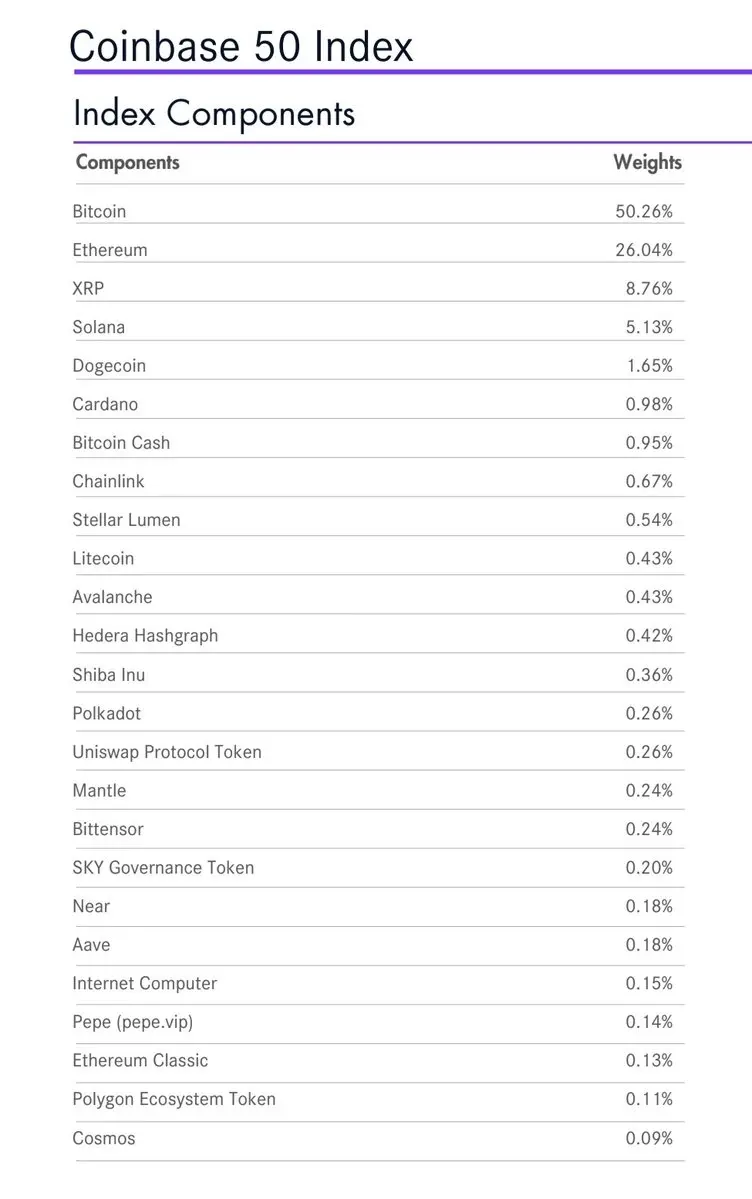752x1199 pixels.
Task: Click the Solana row name
Action: (99, 327)
